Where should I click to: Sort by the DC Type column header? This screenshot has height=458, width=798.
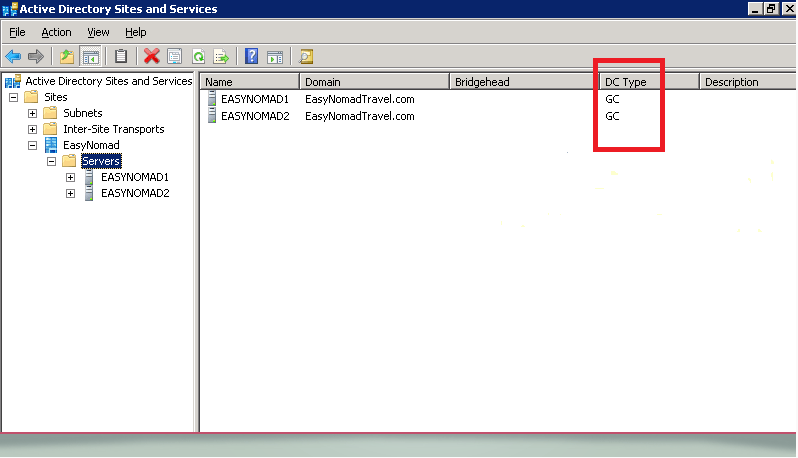point(649,82)
